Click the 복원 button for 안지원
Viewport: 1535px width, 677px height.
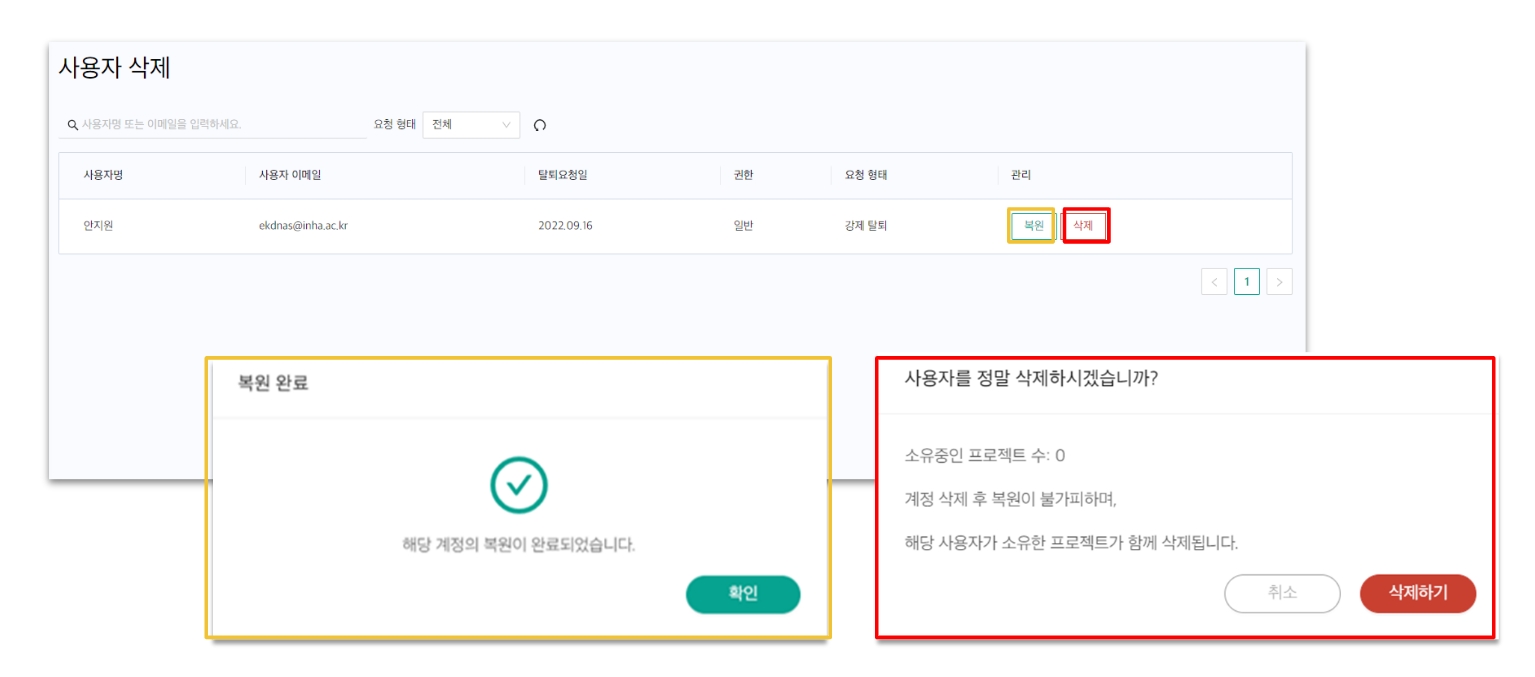(1033, 226)
